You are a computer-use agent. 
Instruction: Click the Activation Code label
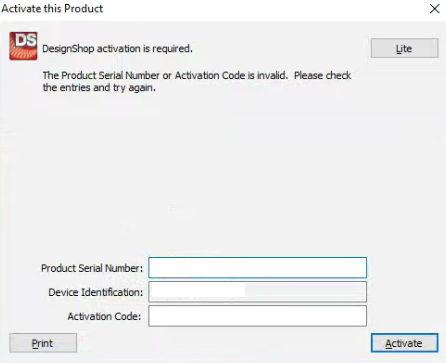pyautogui.click(x=104, y=316)
